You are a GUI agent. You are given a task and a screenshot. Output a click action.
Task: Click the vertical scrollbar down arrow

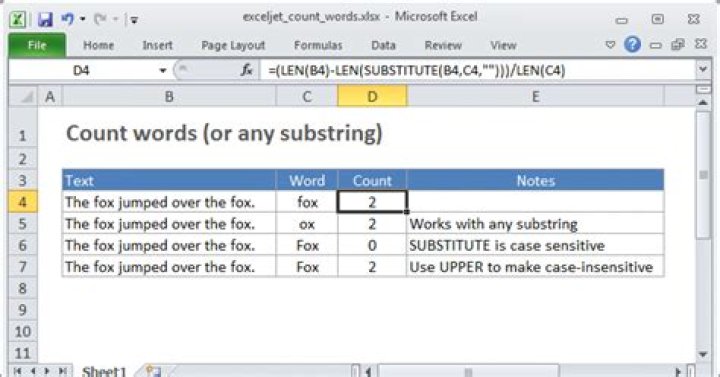[703, 354]
